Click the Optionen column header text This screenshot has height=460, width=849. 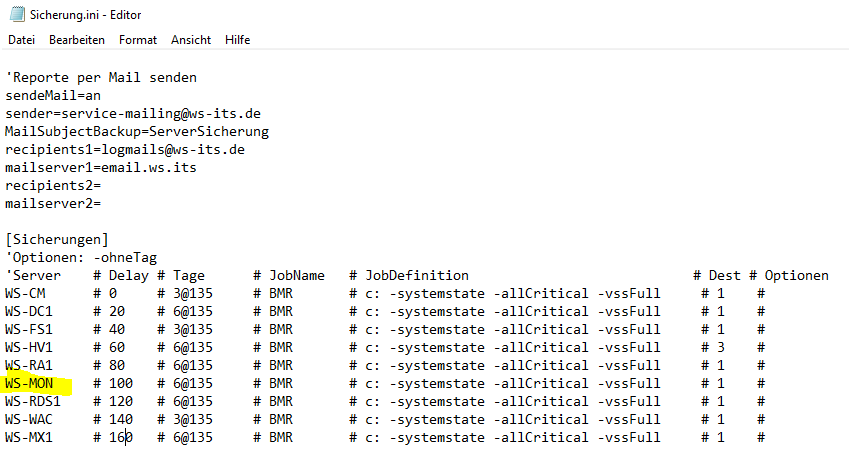click(796, 275)
